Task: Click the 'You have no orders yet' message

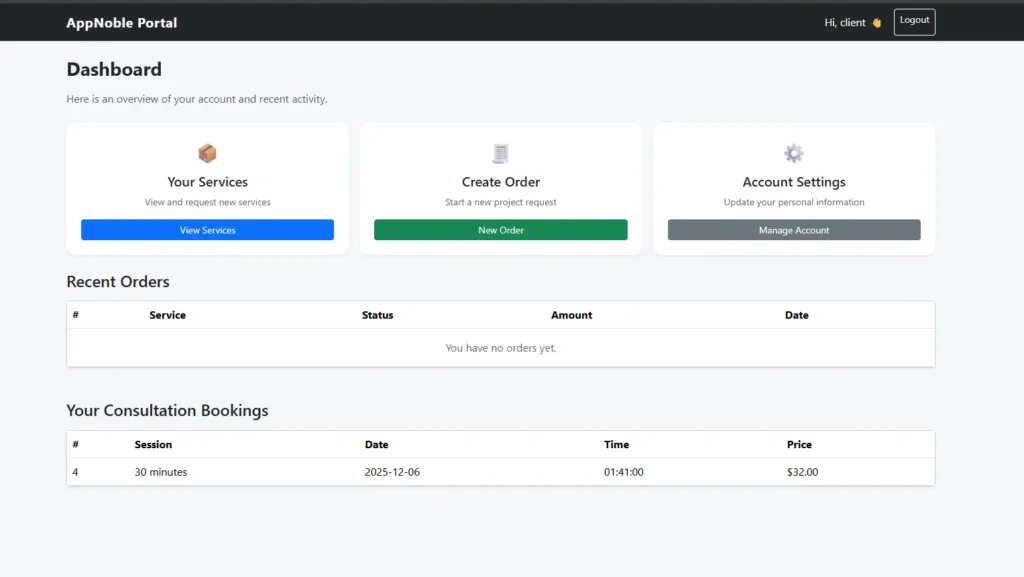Action: click(500, 348)
